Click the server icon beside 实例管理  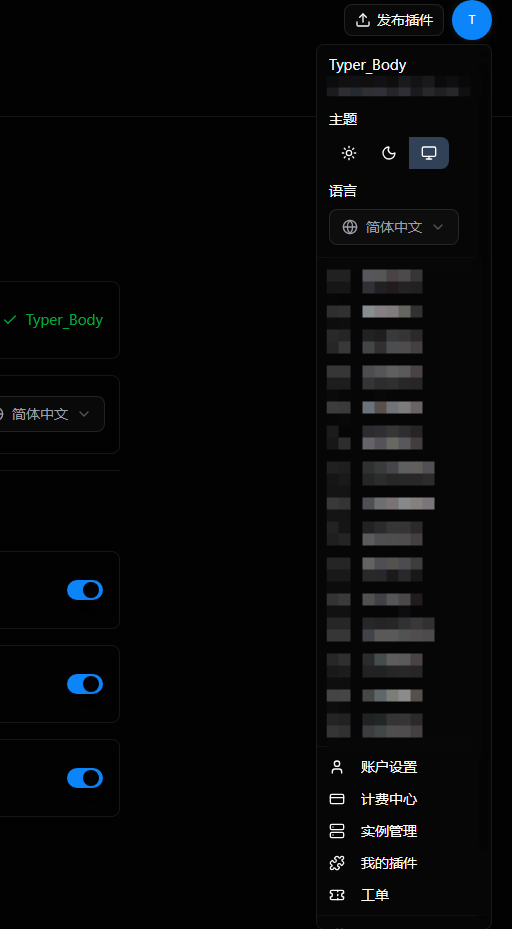[x=337, y=831]
